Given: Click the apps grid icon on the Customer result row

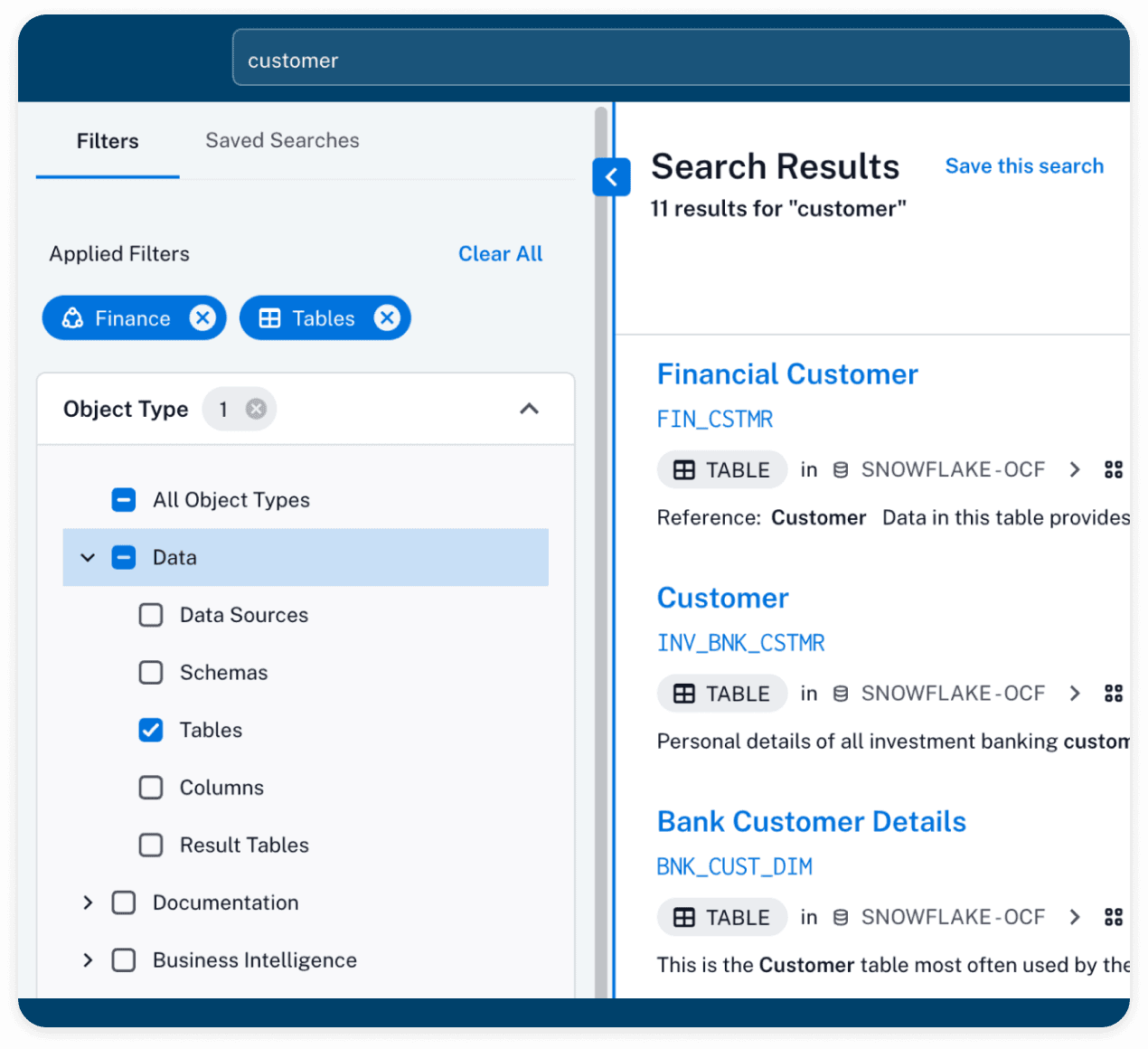Looking at the screenshot, I should click(x=1114, y=693).
